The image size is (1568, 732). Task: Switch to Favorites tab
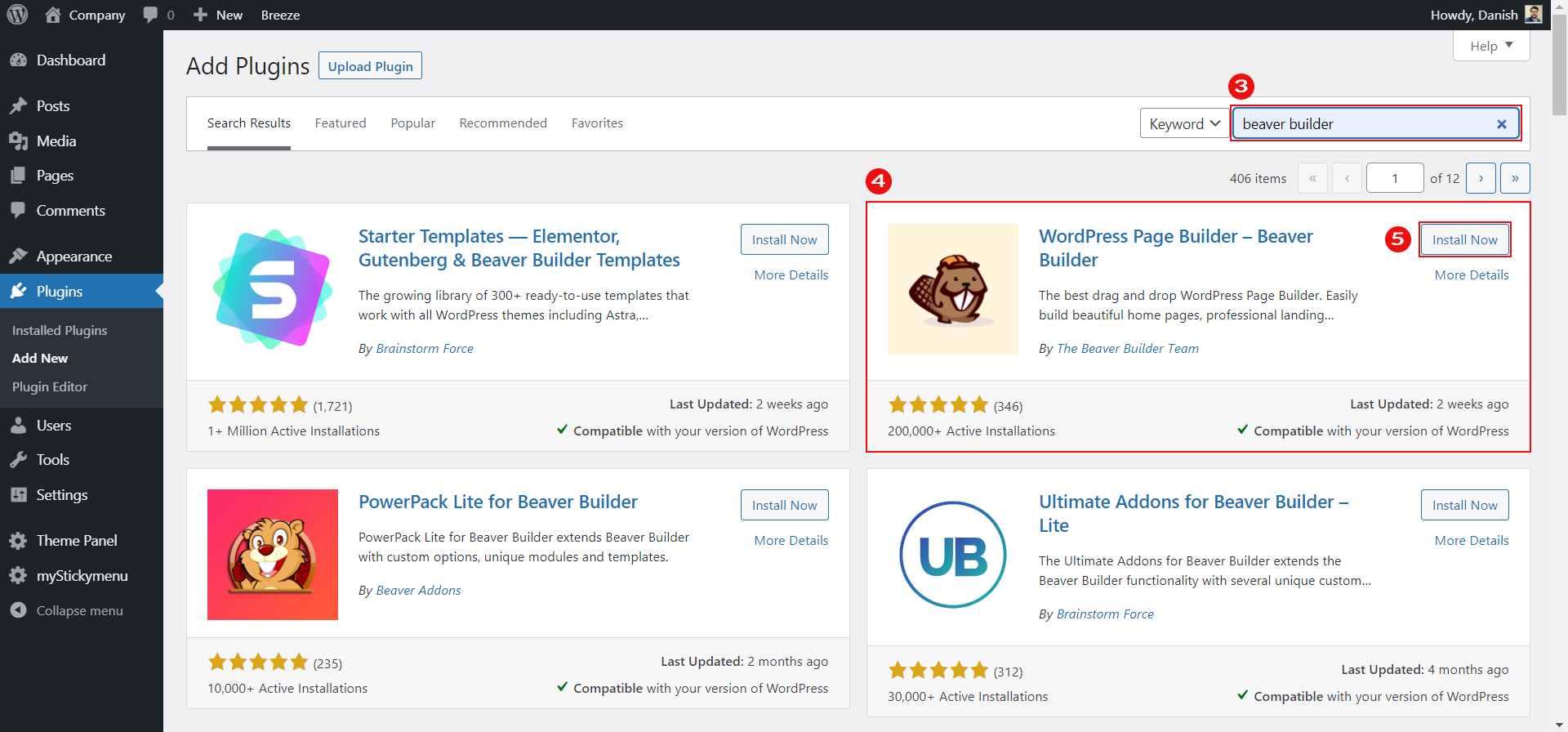coord(597,123)
